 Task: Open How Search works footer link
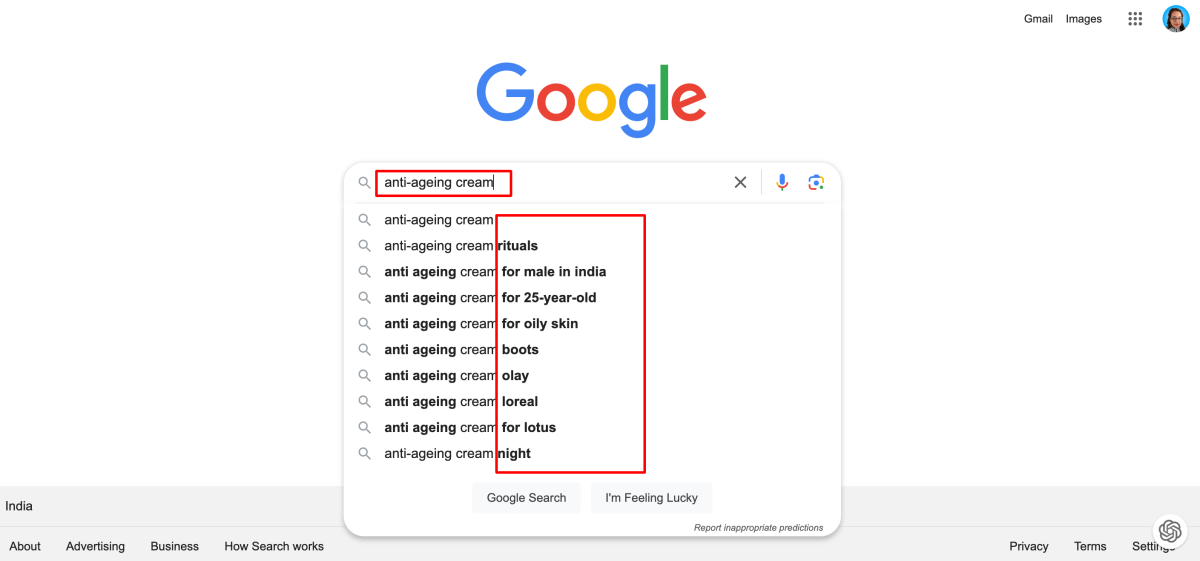tap(274, 546)
